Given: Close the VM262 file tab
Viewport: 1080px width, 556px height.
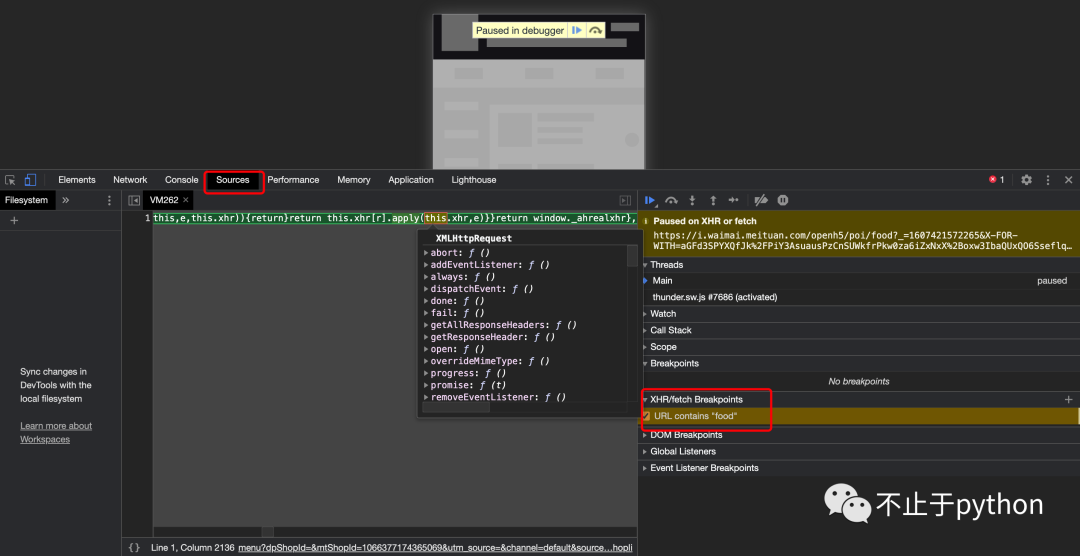Looking at the screenshot, I should tap(186, 200).
